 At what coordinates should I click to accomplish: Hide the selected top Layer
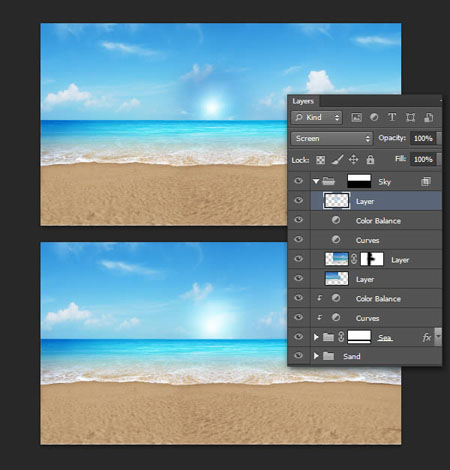point(299,200)
